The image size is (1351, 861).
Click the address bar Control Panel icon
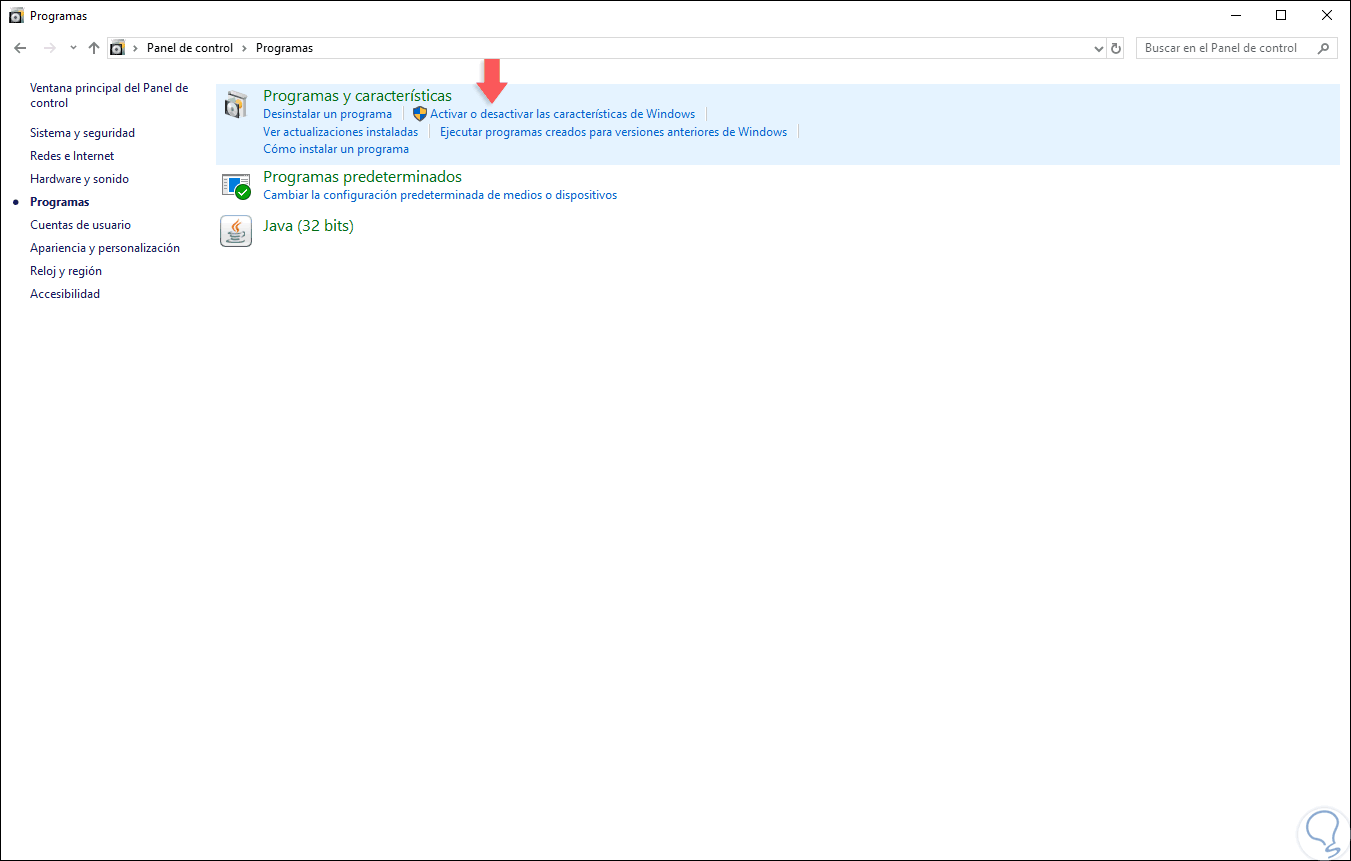click(x=118, y=48)
